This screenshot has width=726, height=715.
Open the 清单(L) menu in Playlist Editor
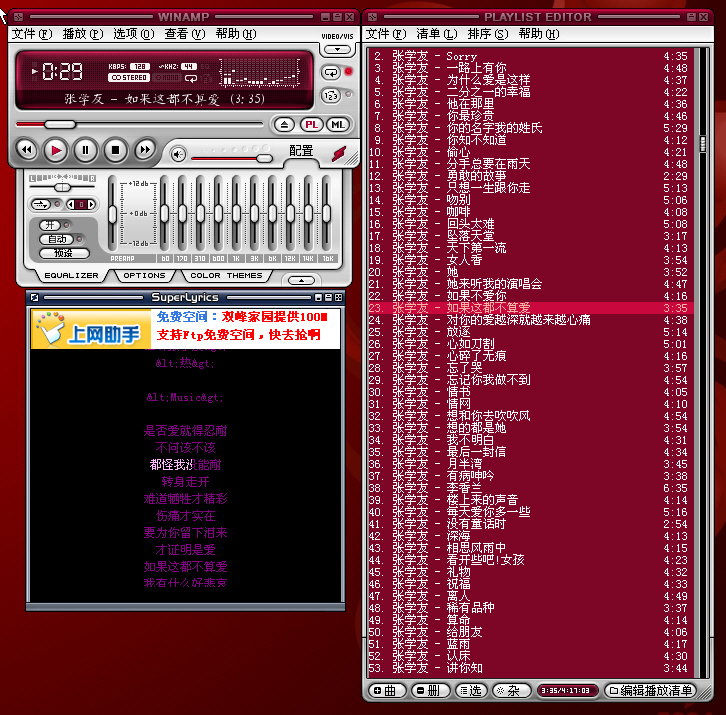pos(437,34)
